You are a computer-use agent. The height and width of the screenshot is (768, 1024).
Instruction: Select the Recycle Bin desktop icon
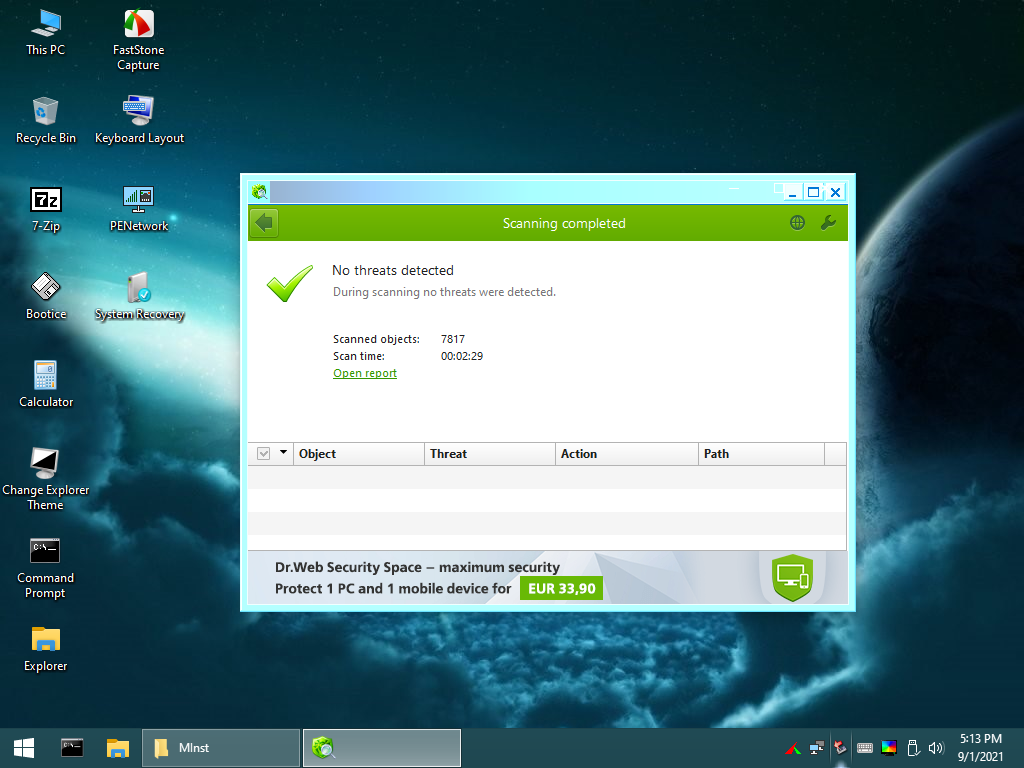(x=46, y=121)
